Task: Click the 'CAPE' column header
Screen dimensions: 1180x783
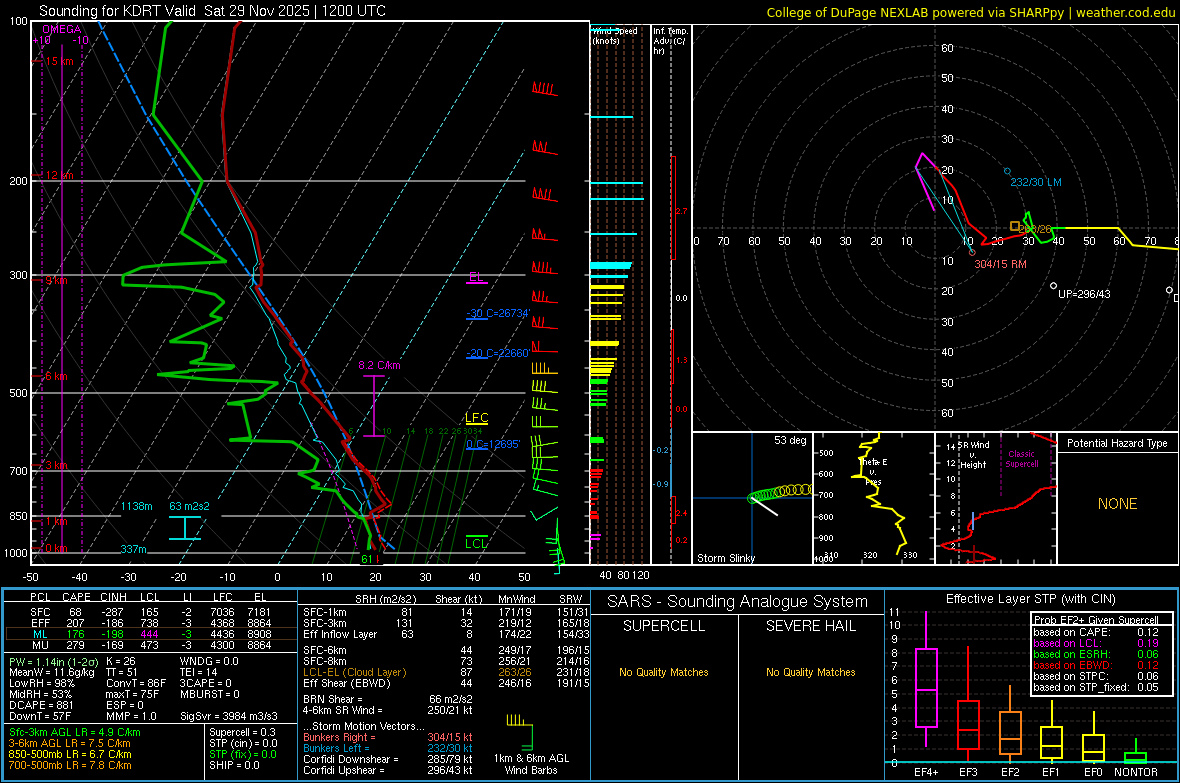Action: [76, 597]
